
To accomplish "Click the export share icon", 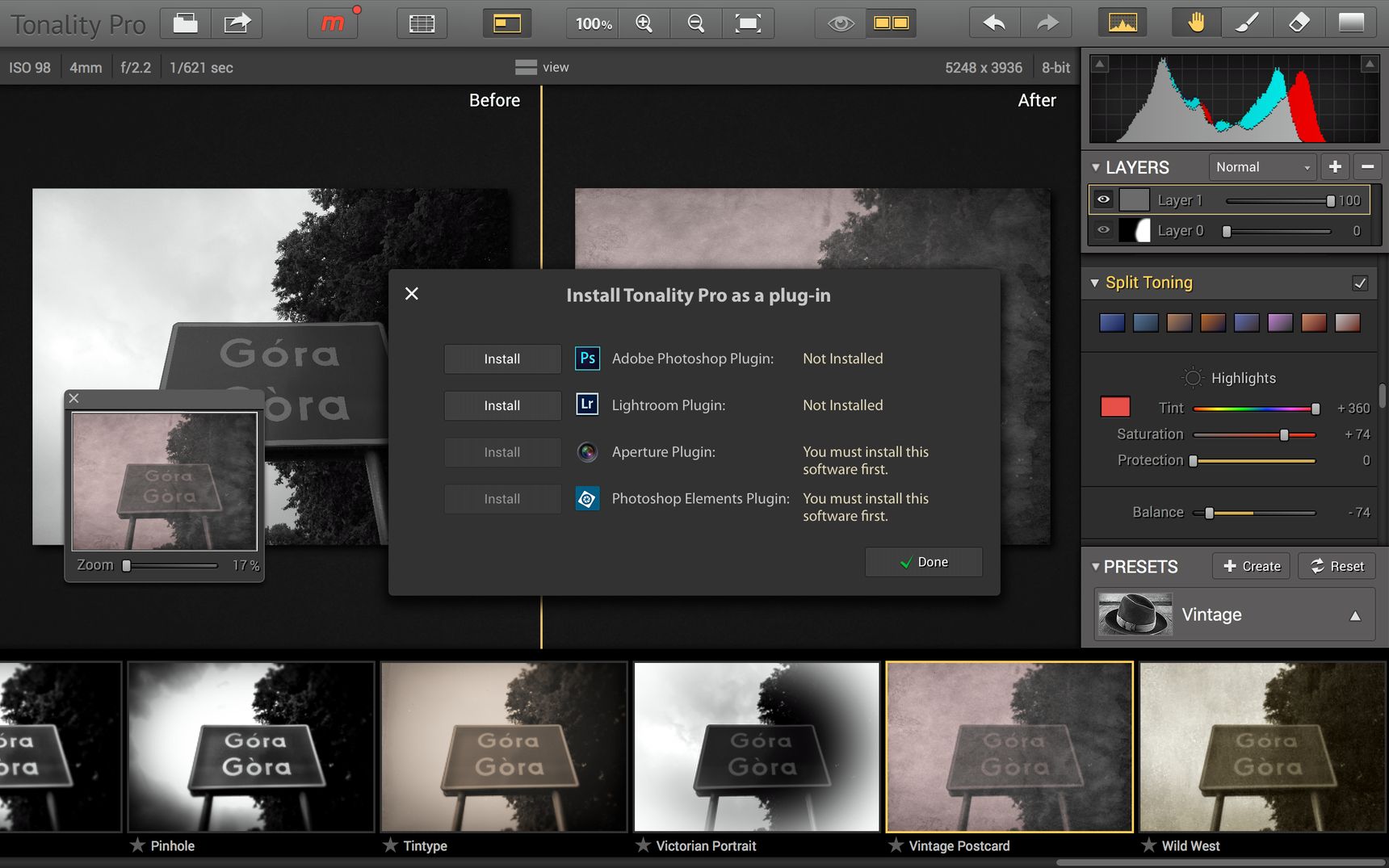I will pos(237,23).
